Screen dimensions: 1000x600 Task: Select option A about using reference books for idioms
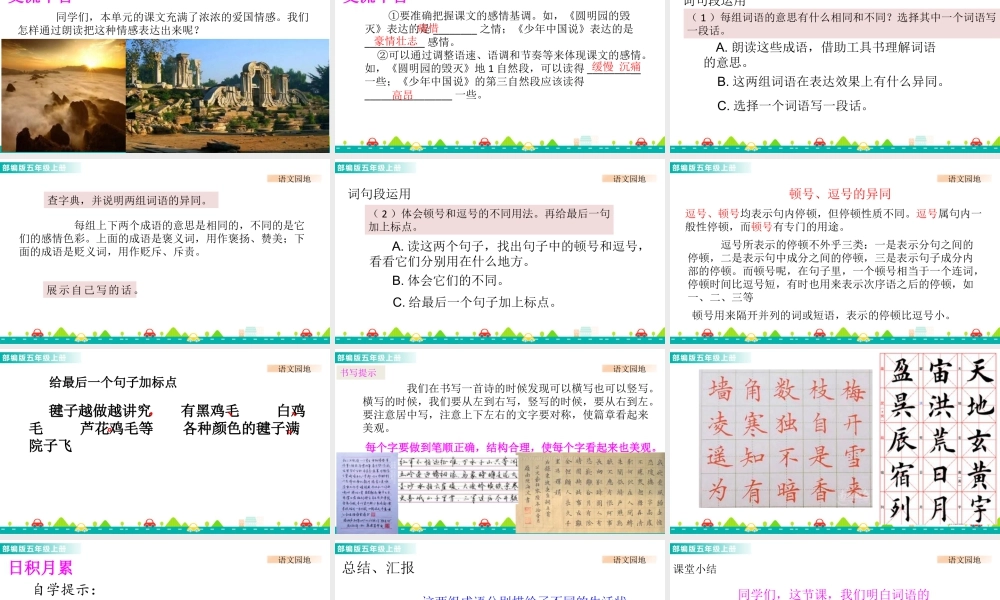click(820, 48)
